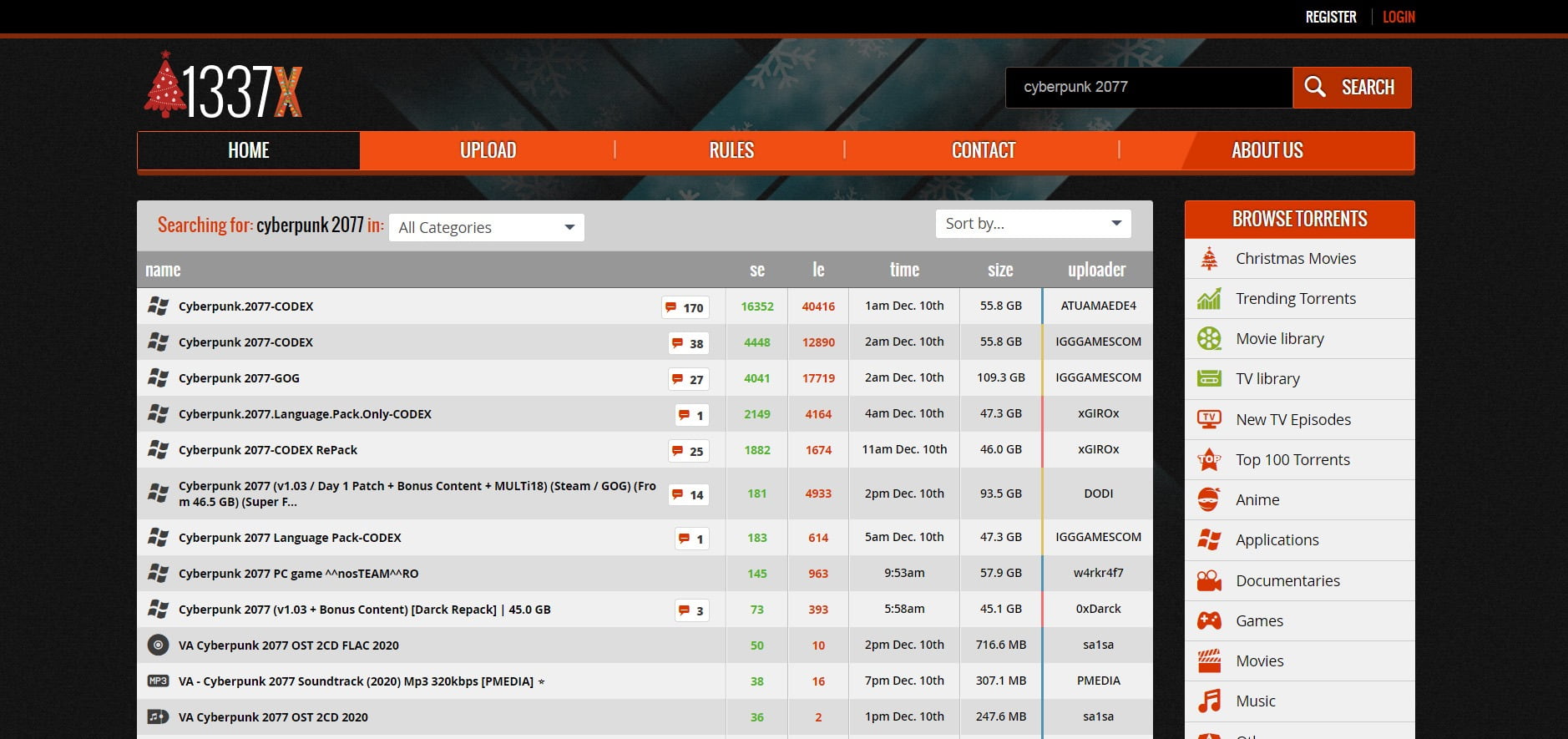Click the LOGIN link
This screenshot has width=1568, height=739.
pos(1399,17)
